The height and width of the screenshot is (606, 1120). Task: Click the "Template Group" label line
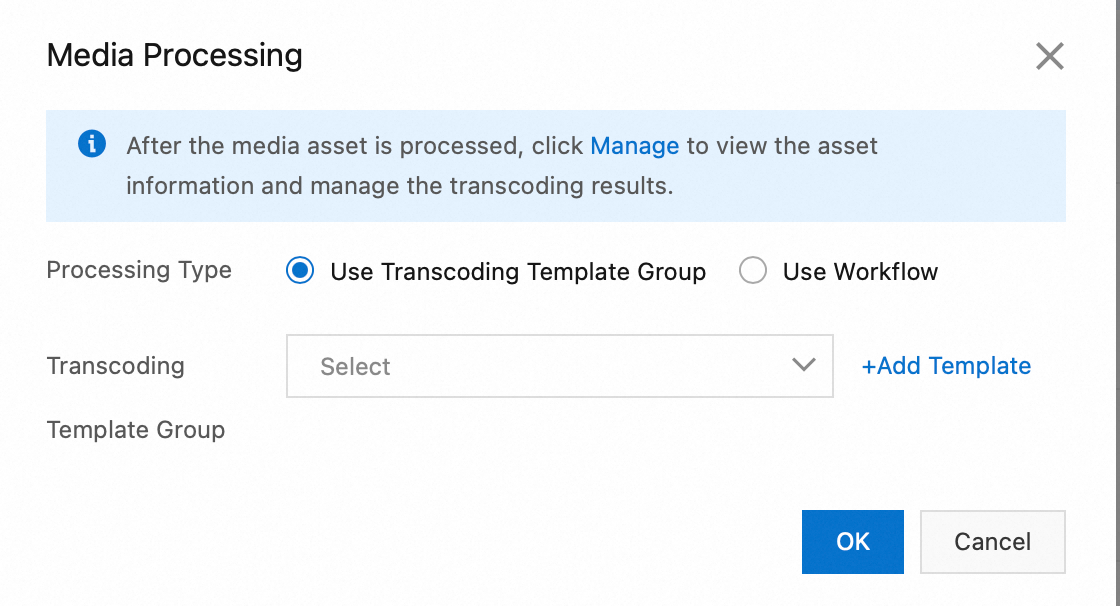click(136, 430)
